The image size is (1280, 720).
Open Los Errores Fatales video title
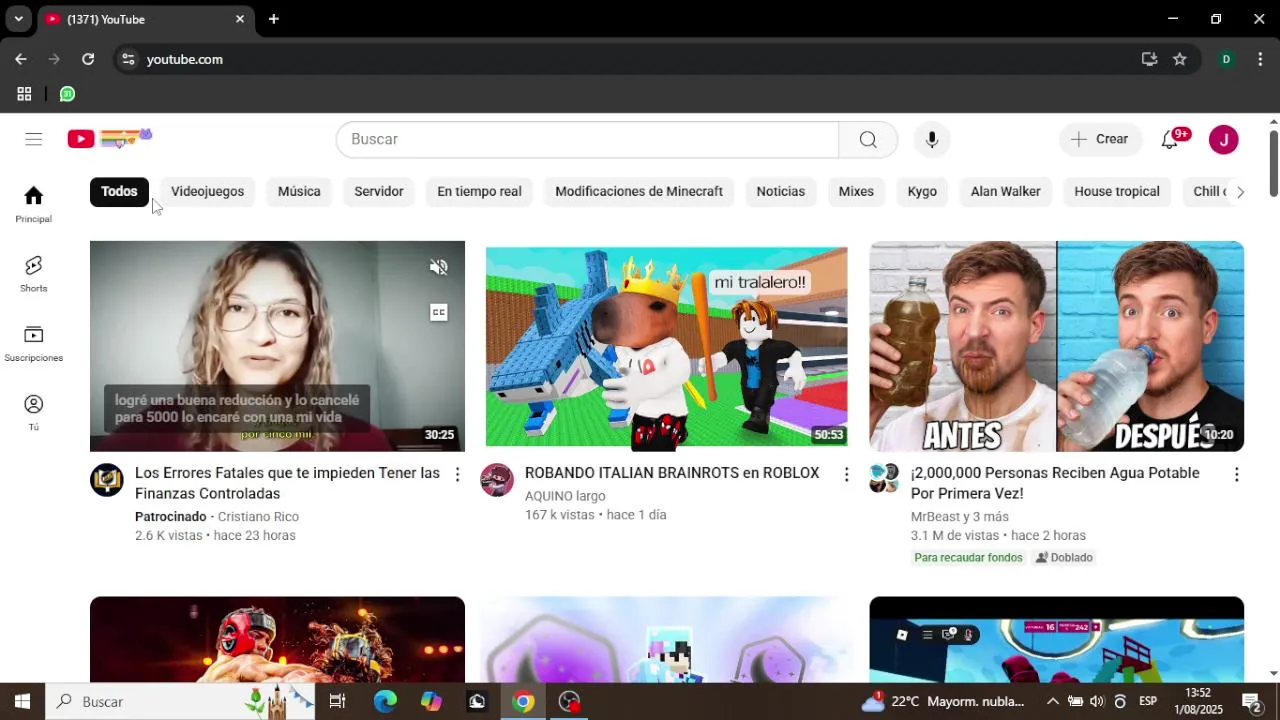(287, 483)
